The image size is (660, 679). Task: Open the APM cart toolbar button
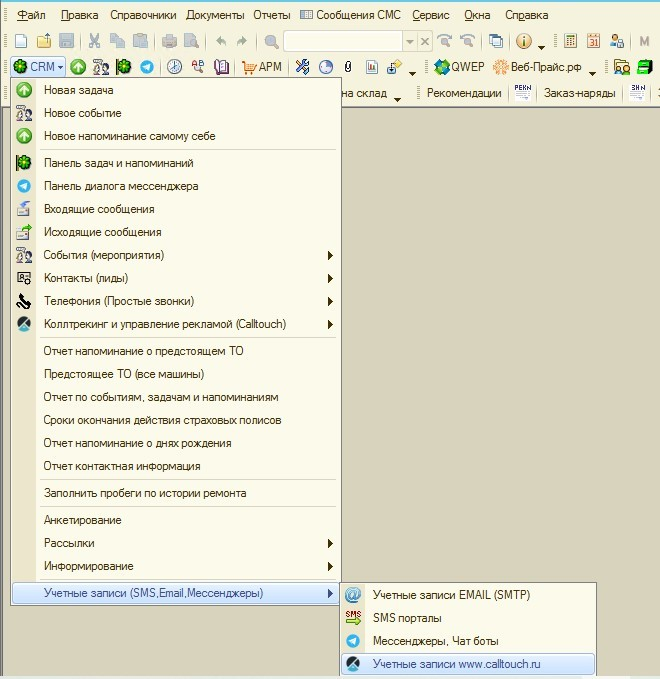pyautogui.click(x=262, y=67)
